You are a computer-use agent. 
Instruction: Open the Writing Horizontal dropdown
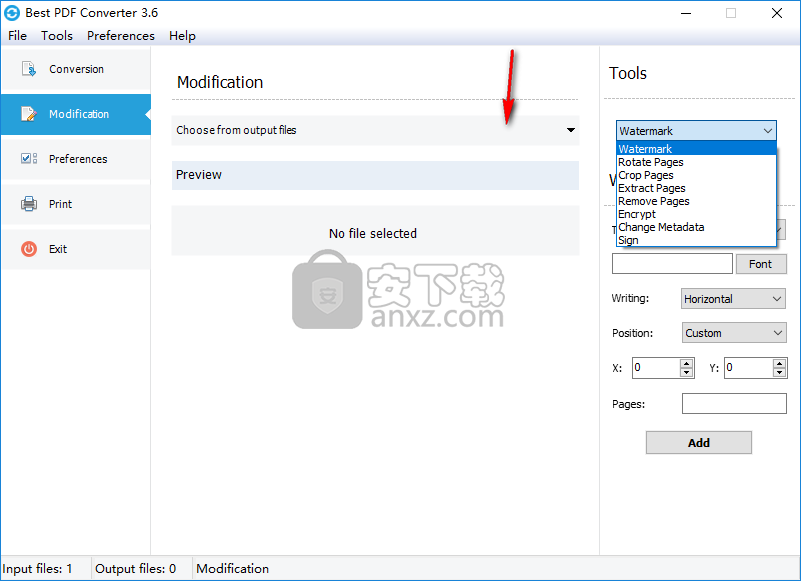tap(734, 299)
